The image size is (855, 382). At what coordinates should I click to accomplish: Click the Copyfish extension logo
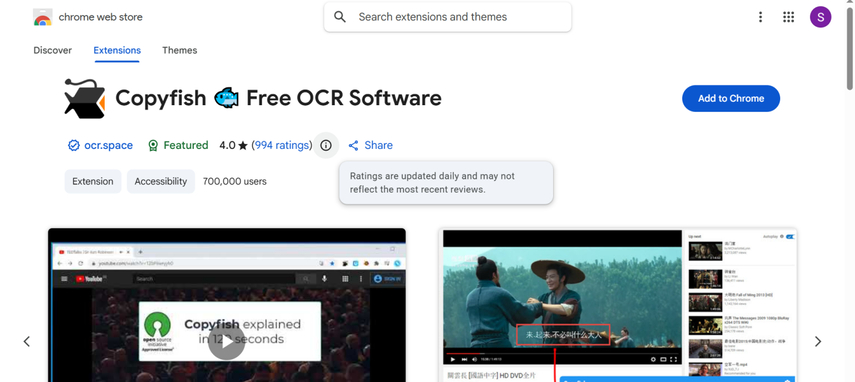[x=84, y=99]
